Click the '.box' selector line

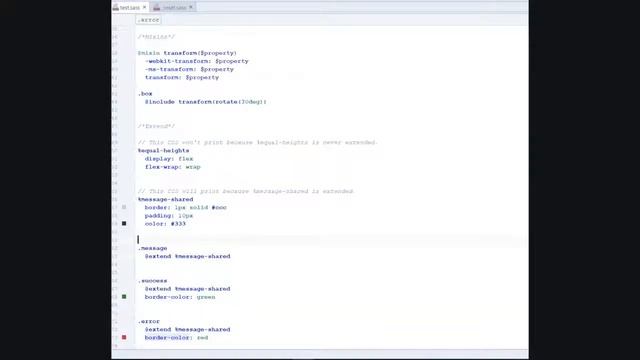[145, 93]
